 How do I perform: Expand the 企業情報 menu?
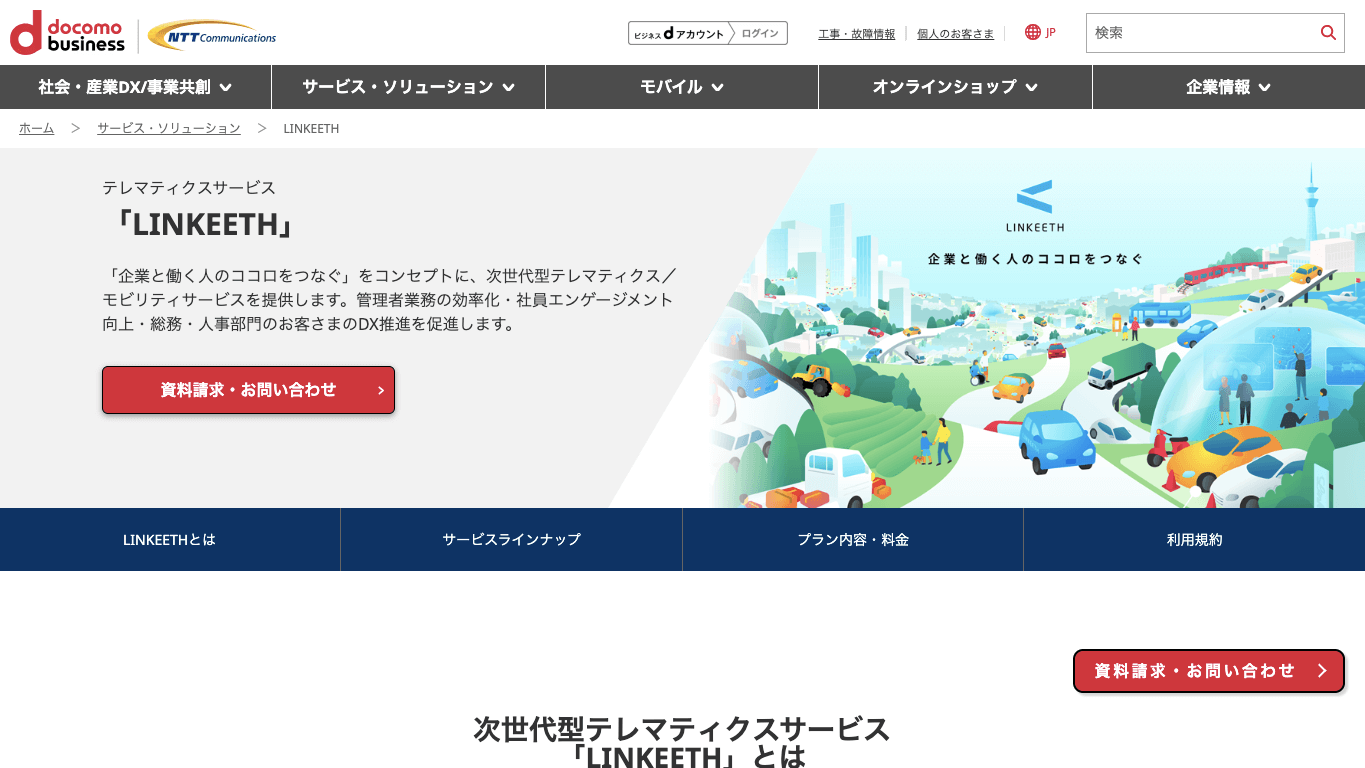pyautogui.click(x=1228, y=87)
